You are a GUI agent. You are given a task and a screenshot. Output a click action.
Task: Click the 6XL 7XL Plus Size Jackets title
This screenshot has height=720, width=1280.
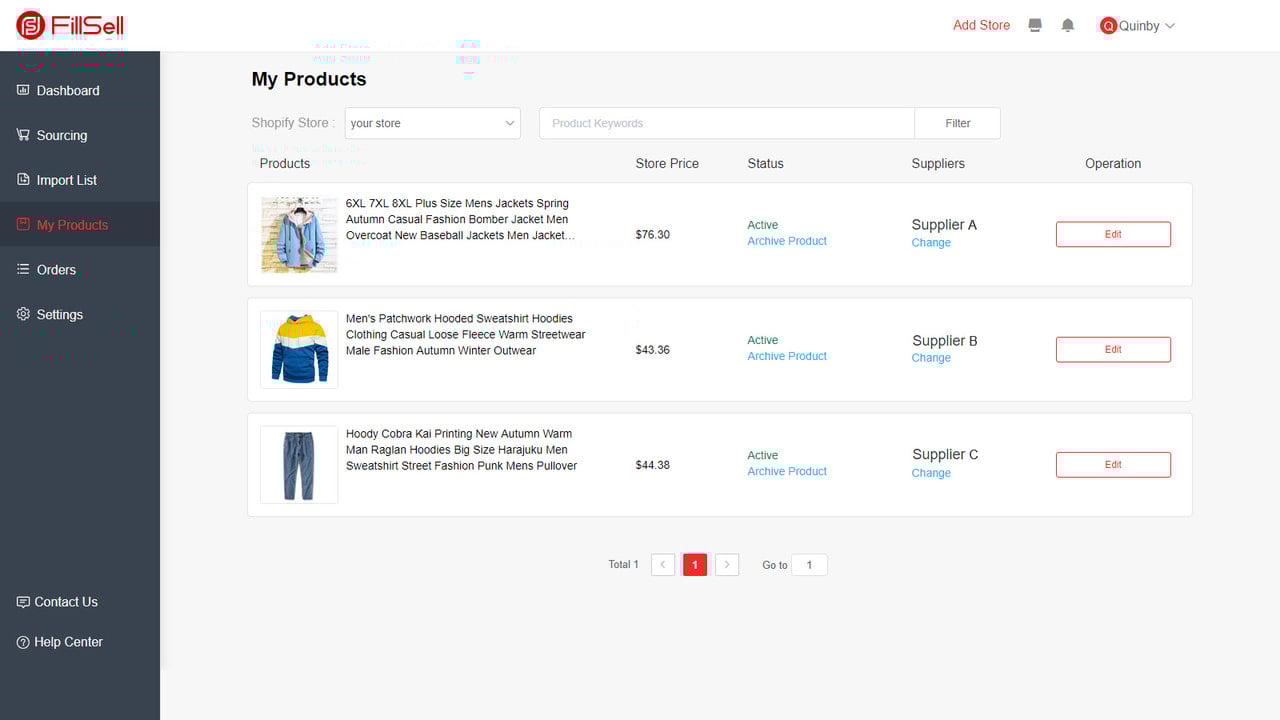tap(460, 220)
